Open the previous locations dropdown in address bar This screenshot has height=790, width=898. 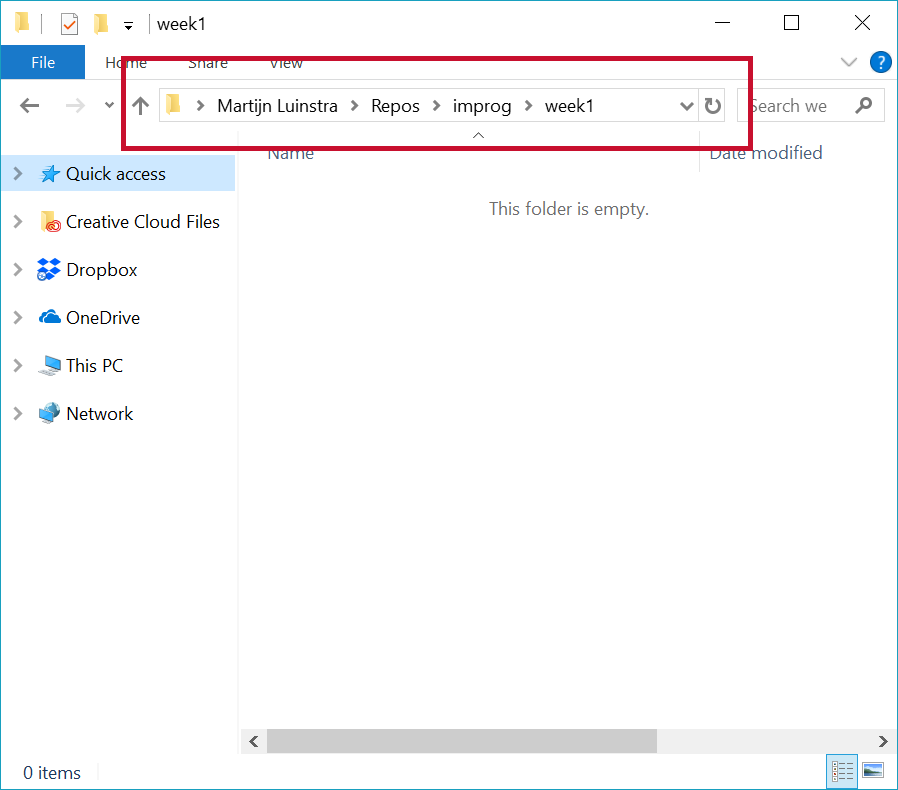pos(686,105)
